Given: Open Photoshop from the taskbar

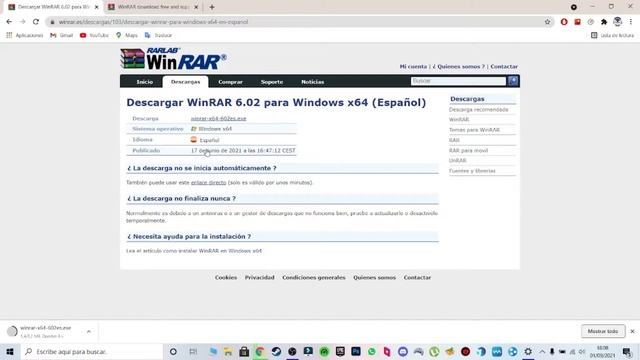Looking at the screenshot, I should pos(356,351).
